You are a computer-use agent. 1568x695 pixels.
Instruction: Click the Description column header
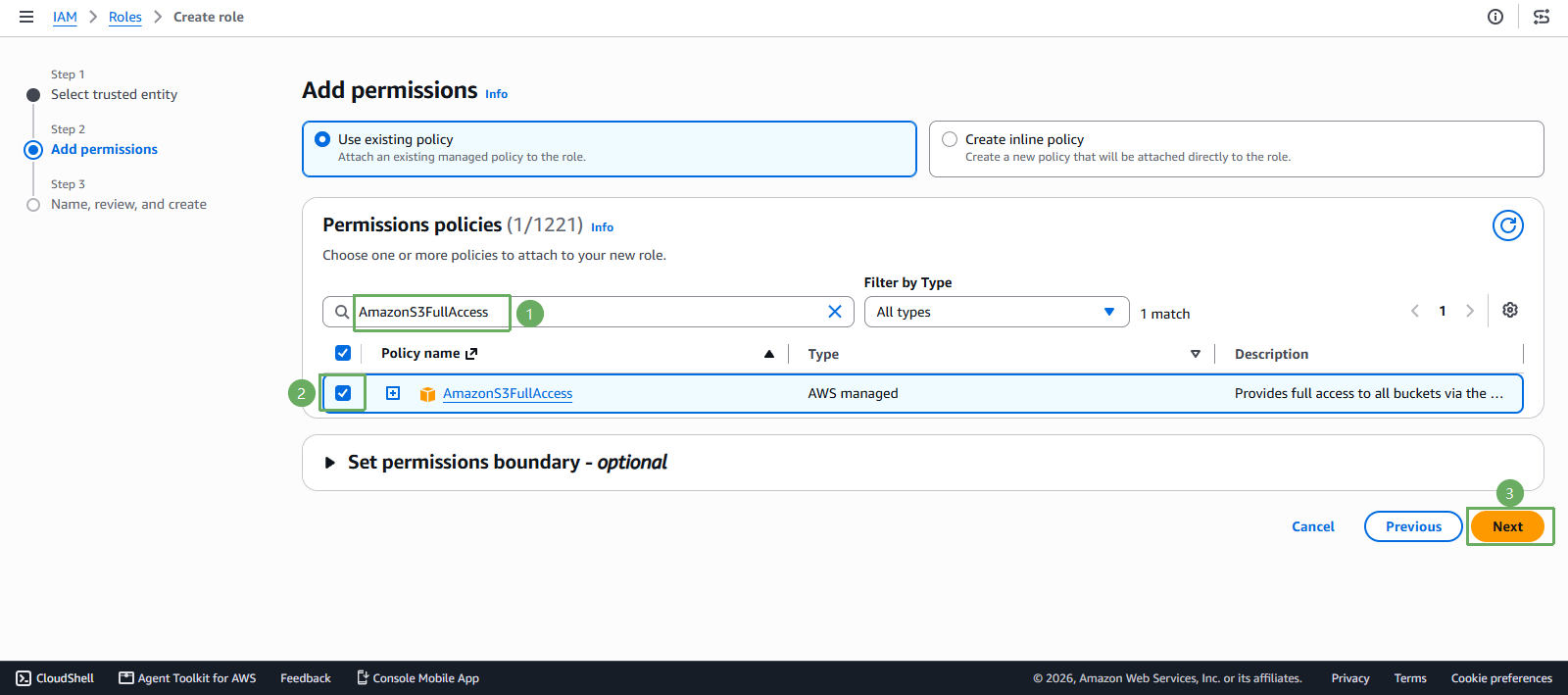tap(1271, 354)
